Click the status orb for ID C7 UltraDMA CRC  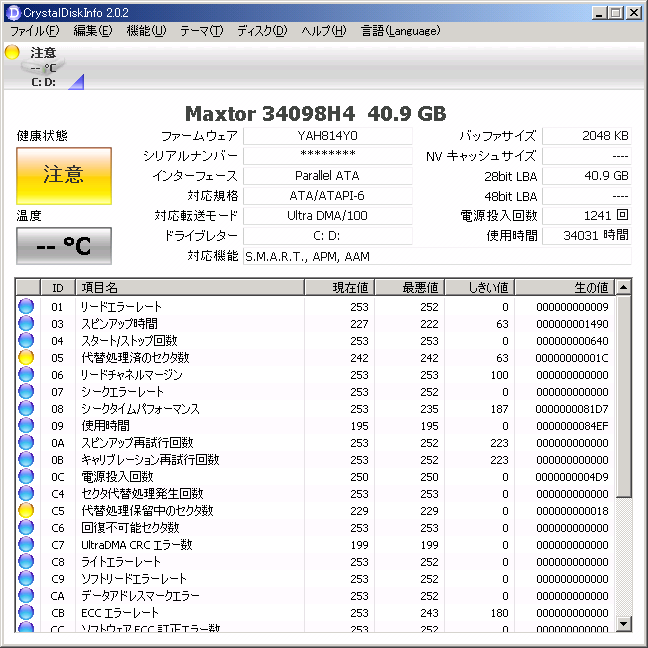coord(26,544)
